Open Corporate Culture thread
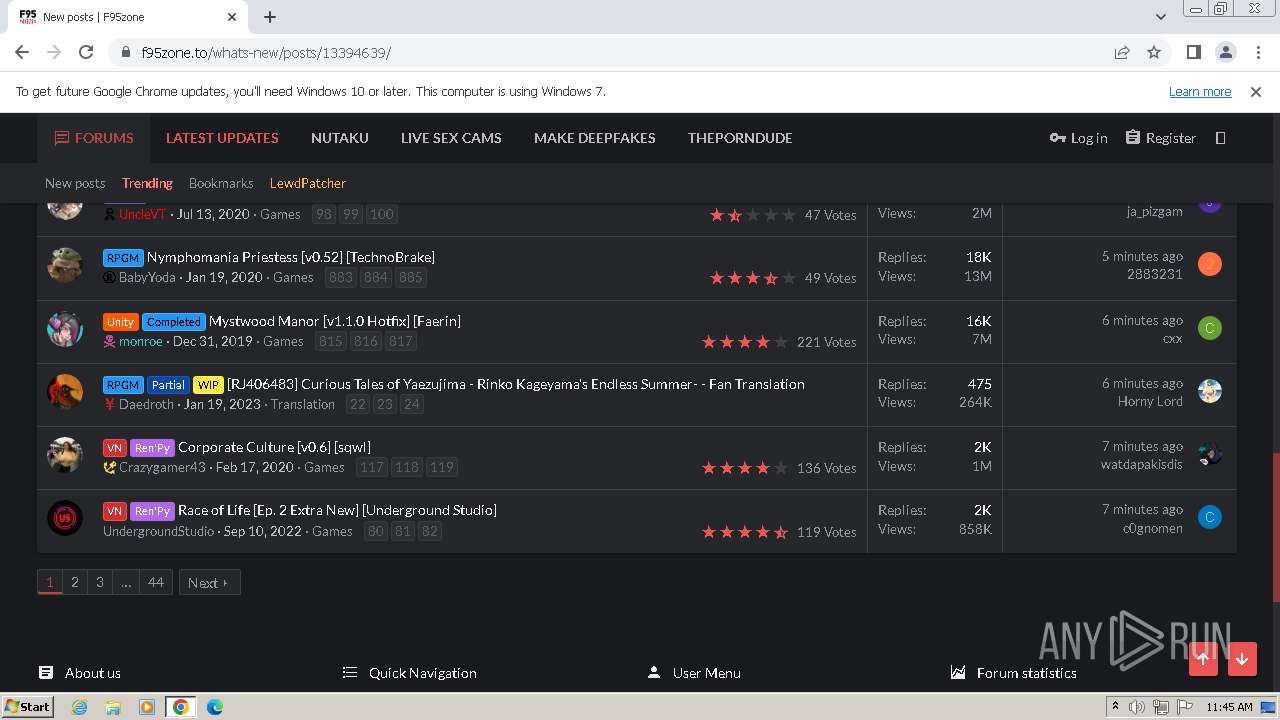 (274, 447)
